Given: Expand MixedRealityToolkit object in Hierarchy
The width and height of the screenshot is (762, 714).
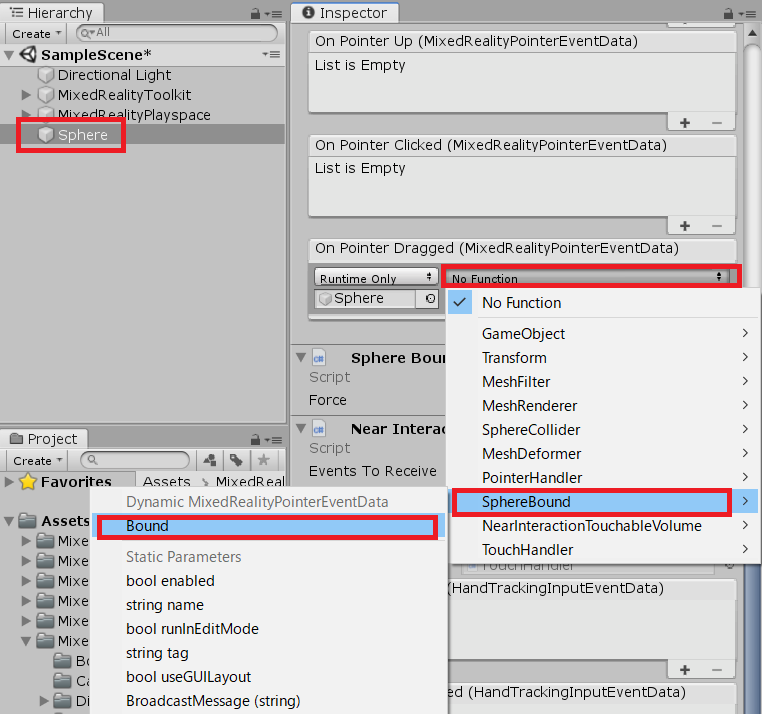Looking at the screenshot, I should coord(26,95).
